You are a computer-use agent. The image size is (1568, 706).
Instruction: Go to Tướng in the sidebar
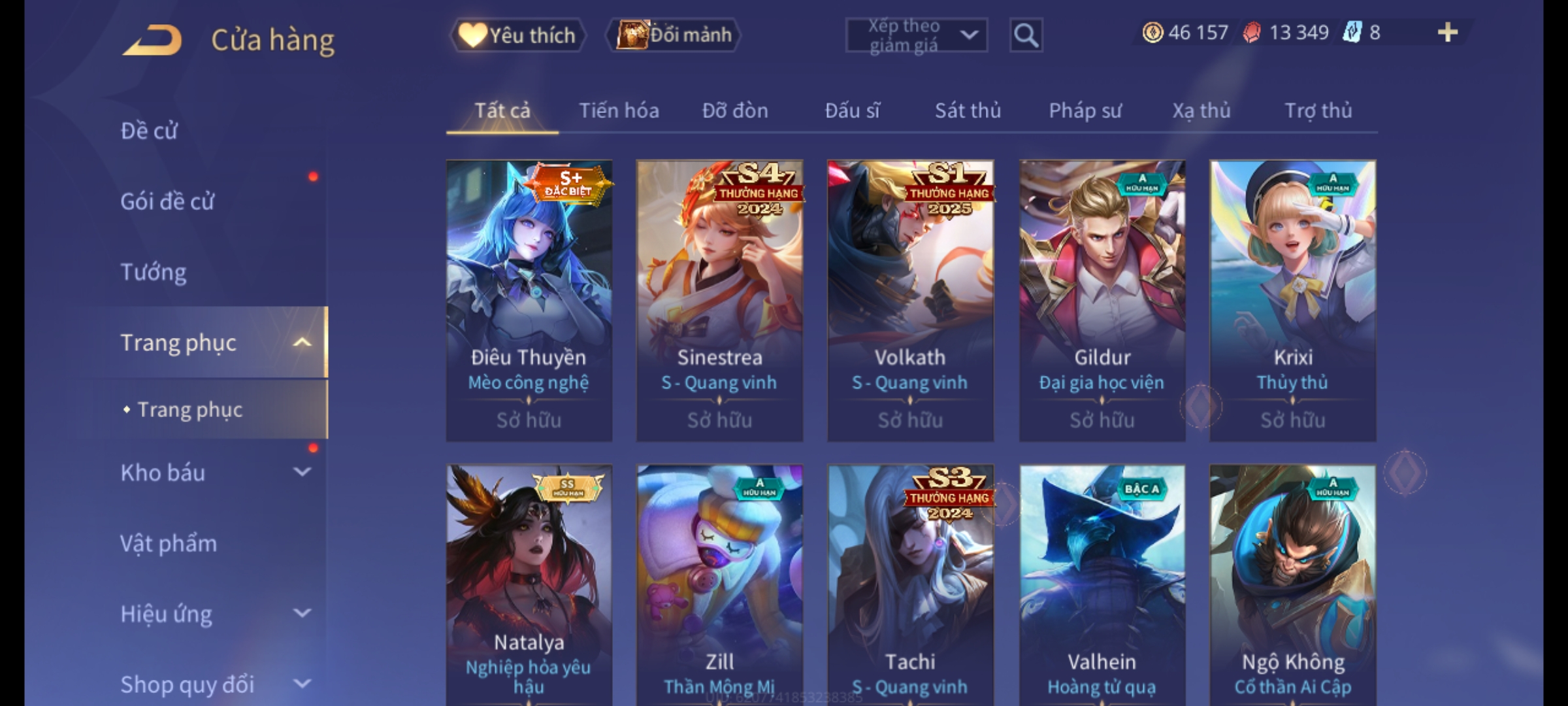tap(154, 272)
